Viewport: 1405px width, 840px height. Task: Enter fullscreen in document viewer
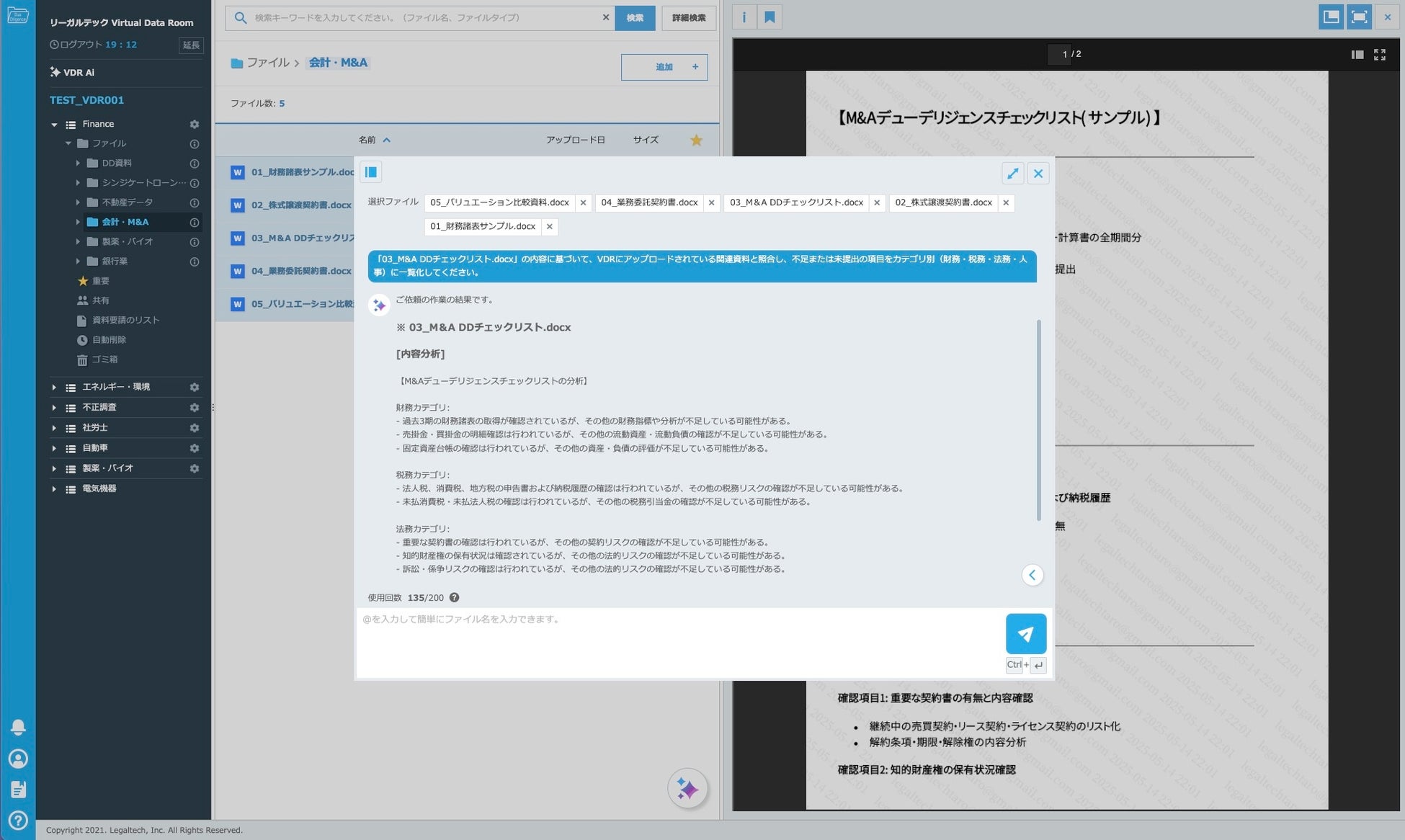tap(1379, 55)
